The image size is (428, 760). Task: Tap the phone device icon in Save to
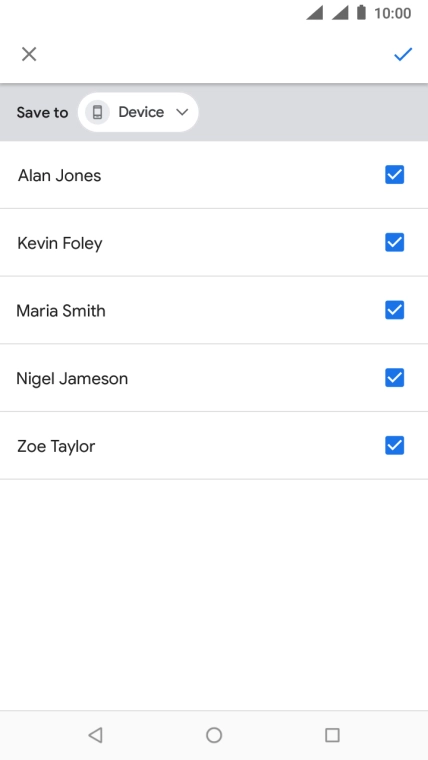pos(97,112)
